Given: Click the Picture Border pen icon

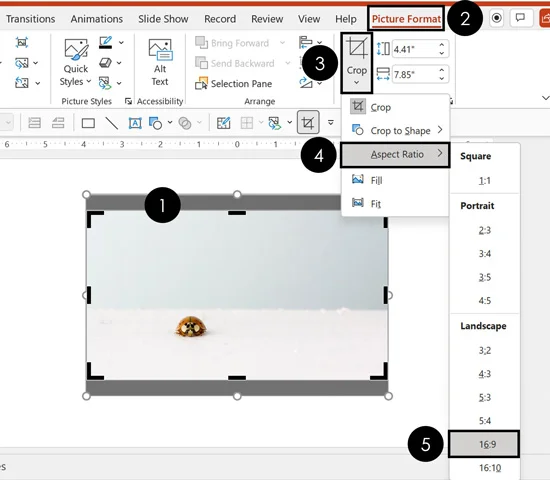Looking at the screenshot, I should (105, 42).
